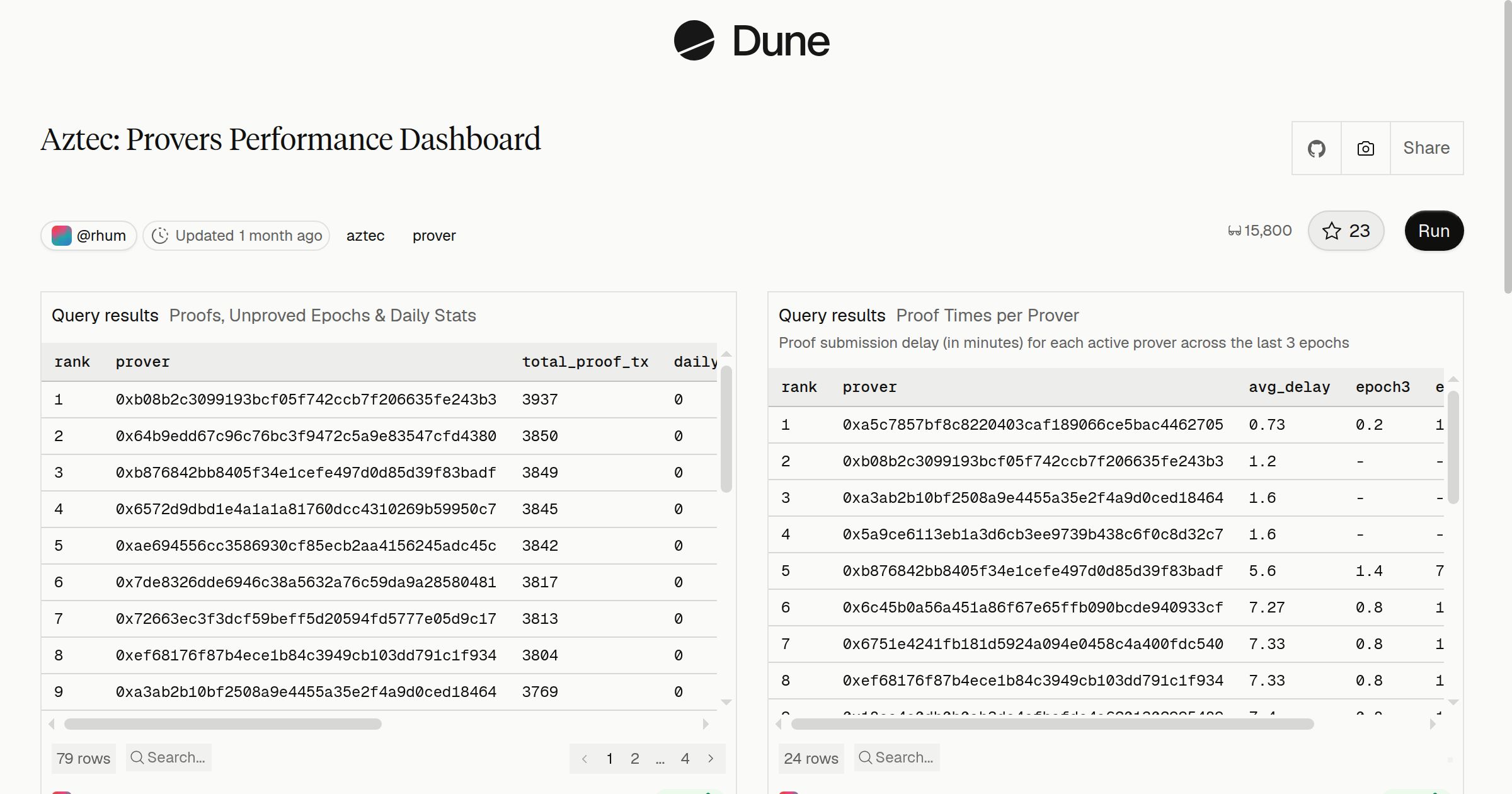Click the 24 rows label
The image size is (1512, 794).
point(811,758)
